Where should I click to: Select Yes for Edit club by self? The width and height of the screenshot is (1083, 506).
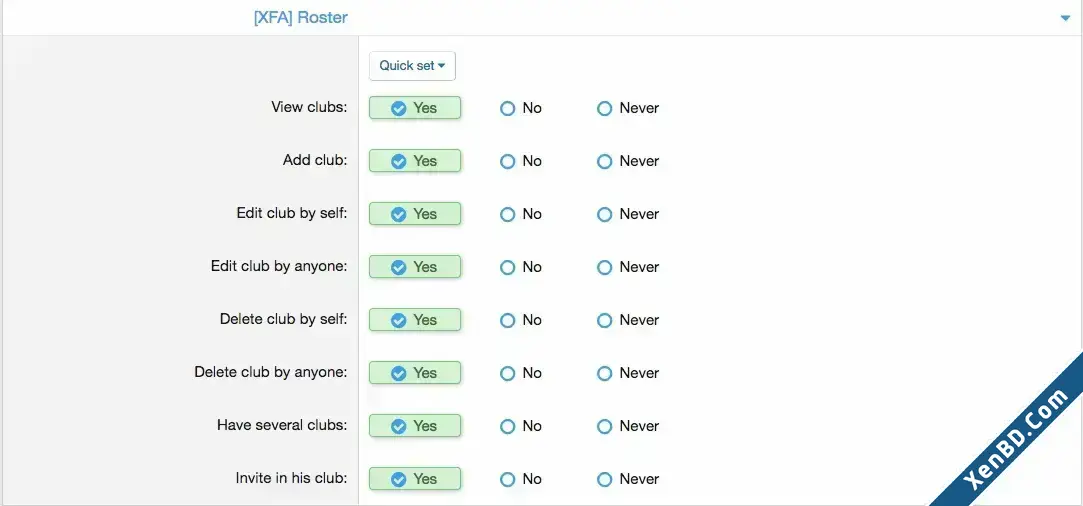[x=414, y=214]
